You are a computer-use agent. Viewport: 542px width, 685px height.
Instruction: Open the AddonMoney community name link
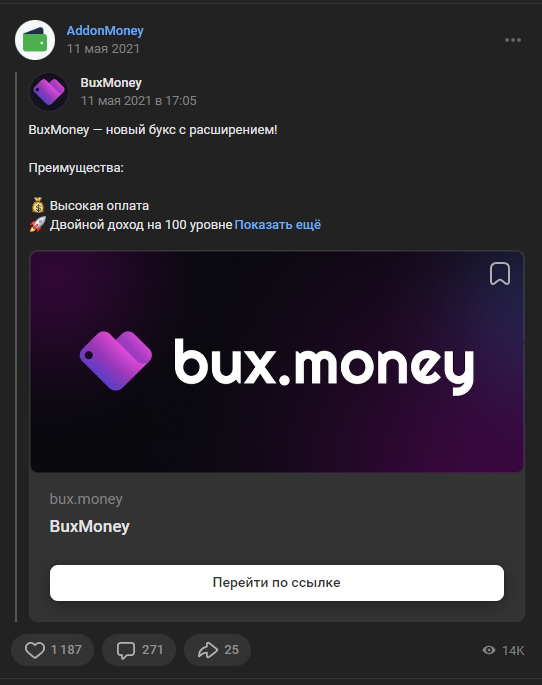[x=105, y=31]
